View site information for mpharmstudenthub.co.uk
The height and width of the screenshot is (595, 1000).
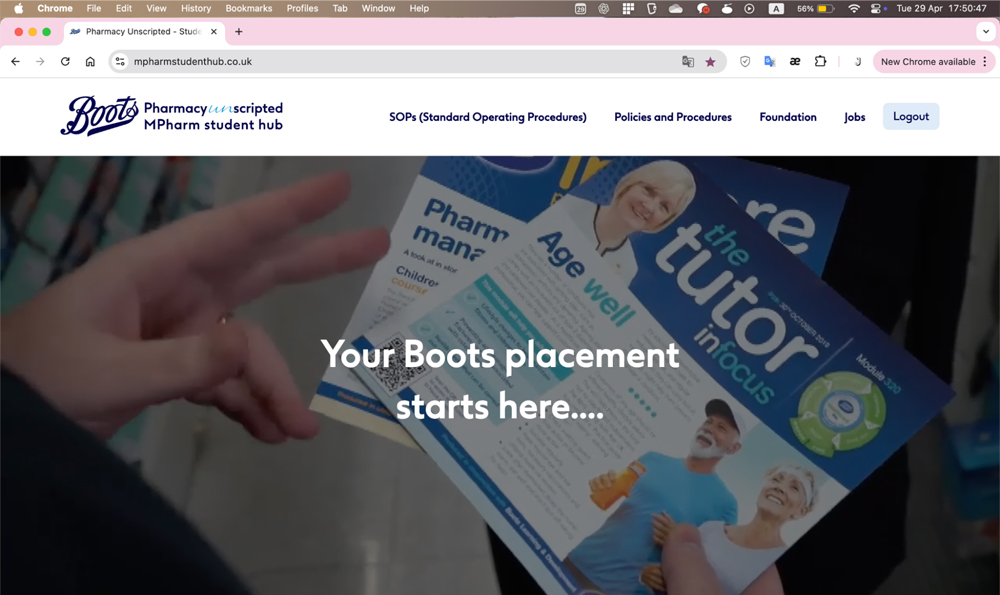point(120,62)
